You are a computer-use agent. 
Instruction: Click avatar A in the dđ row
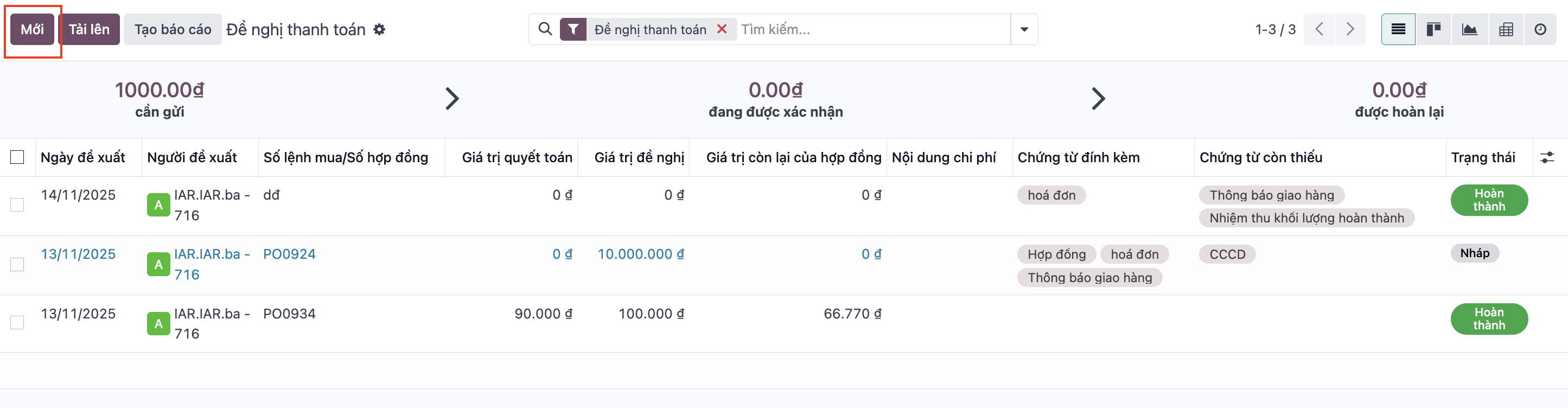[158, 205]
